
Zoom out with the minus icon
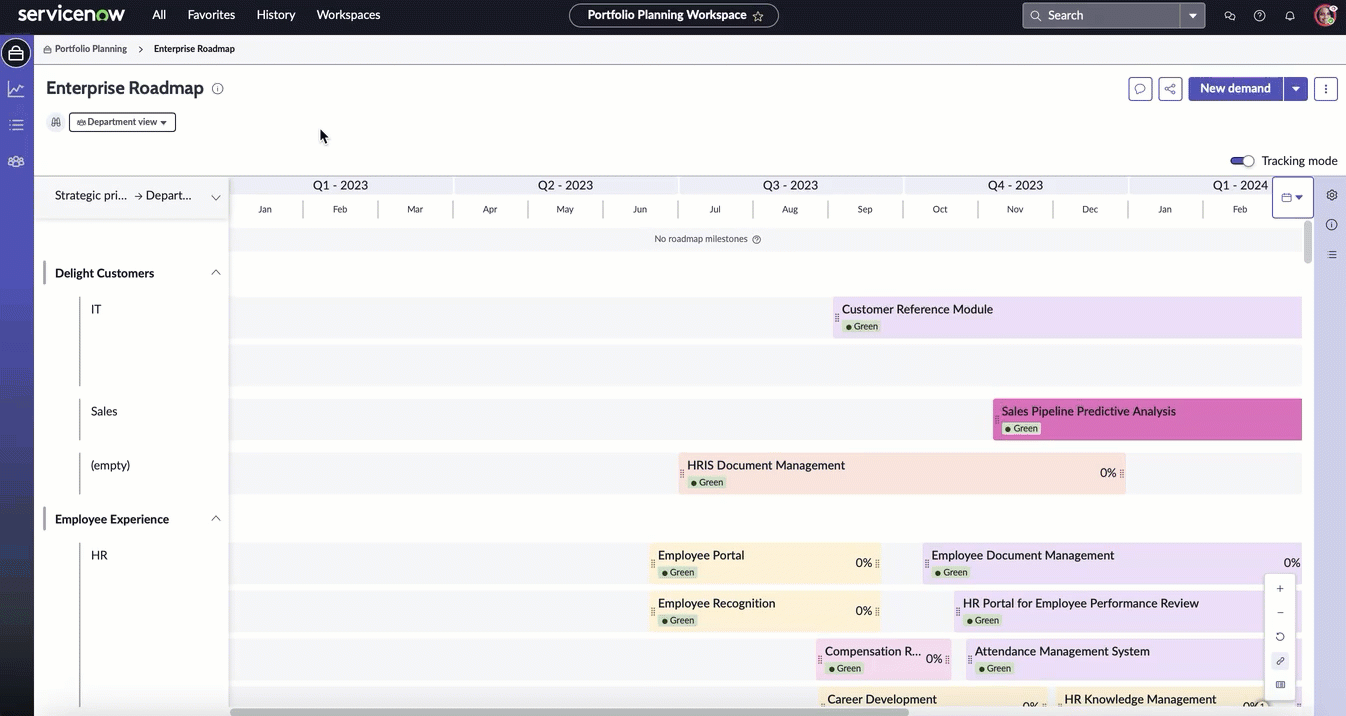(1280, 613)
